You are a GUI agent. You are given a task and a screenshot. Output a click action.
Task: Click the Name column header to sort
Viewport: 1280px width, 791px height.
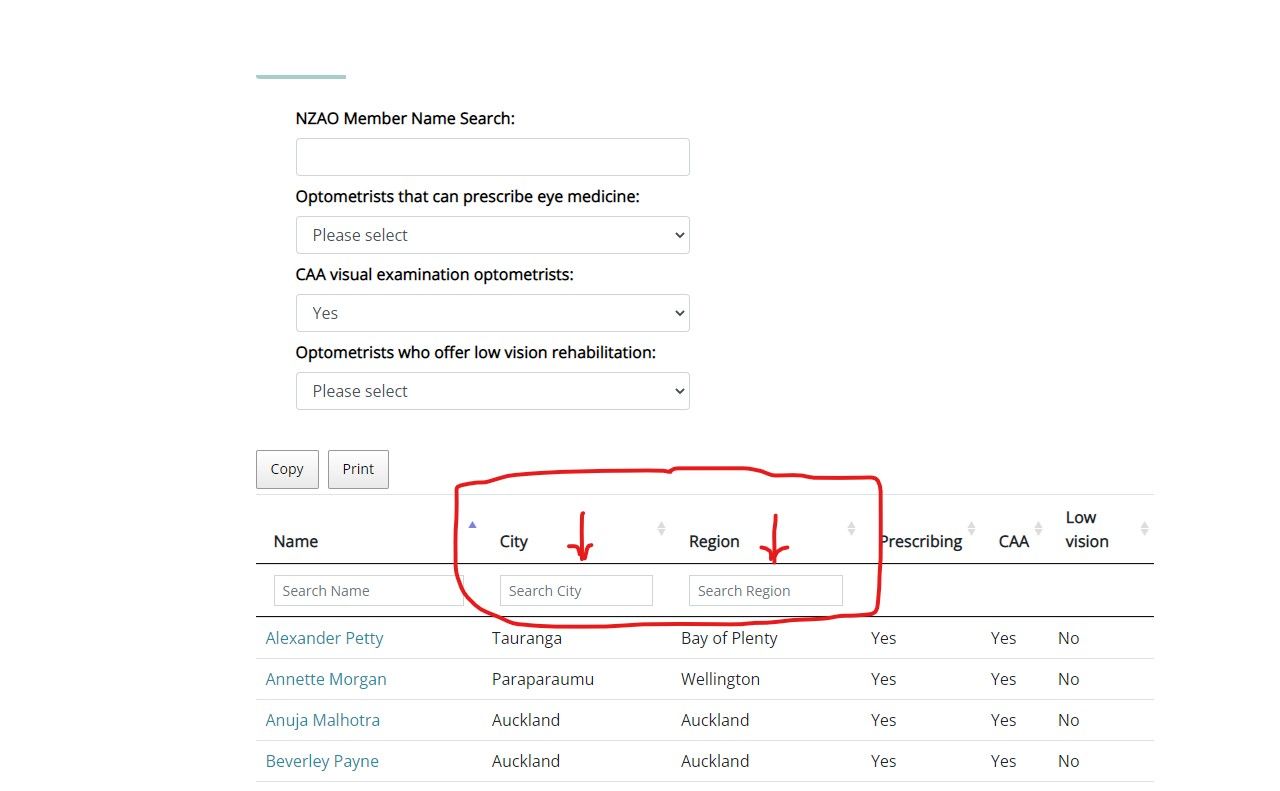[295, 541]
